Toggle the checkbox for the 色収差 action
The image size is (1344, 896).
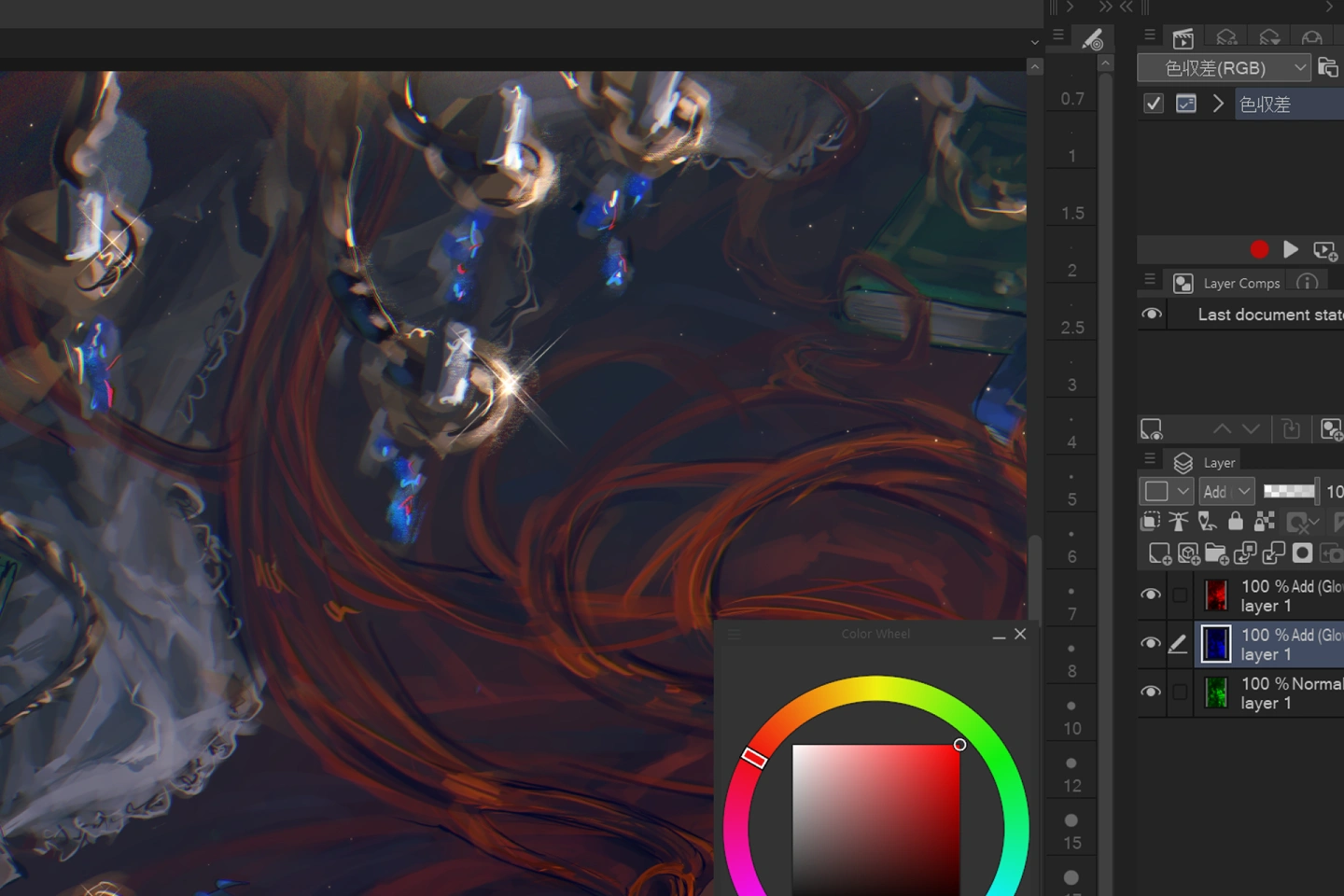click(1154, 104)
